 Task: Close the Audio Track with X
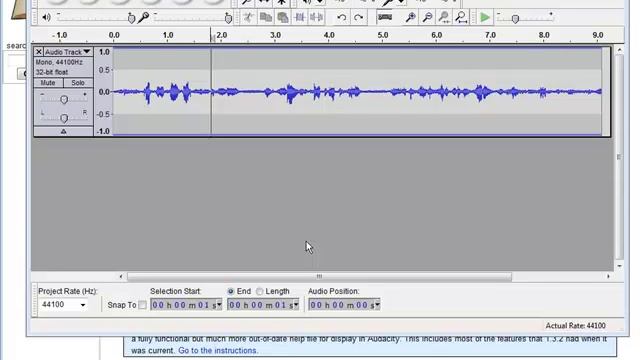tap(38, 52)
